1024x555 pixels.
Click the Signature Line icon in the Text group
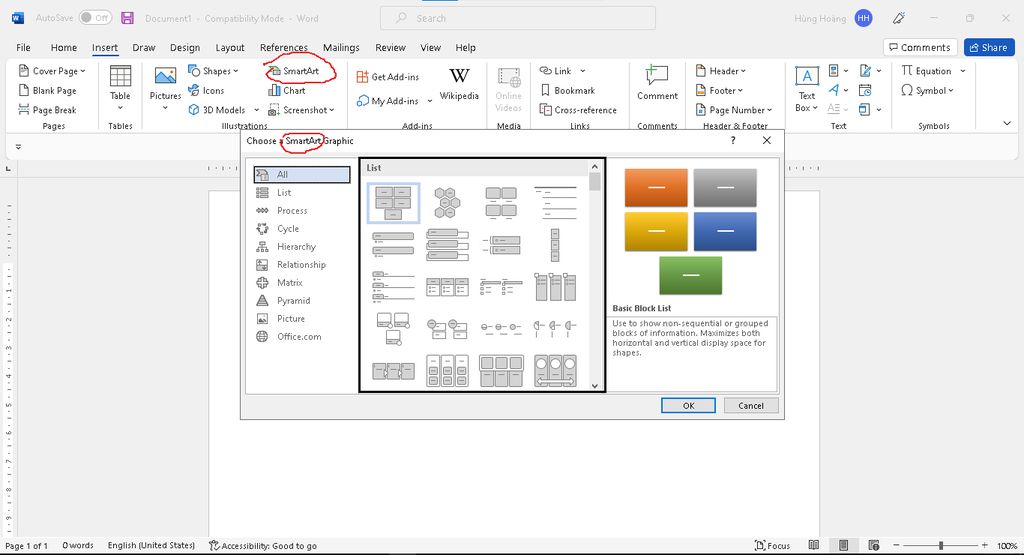coord(866,71)
